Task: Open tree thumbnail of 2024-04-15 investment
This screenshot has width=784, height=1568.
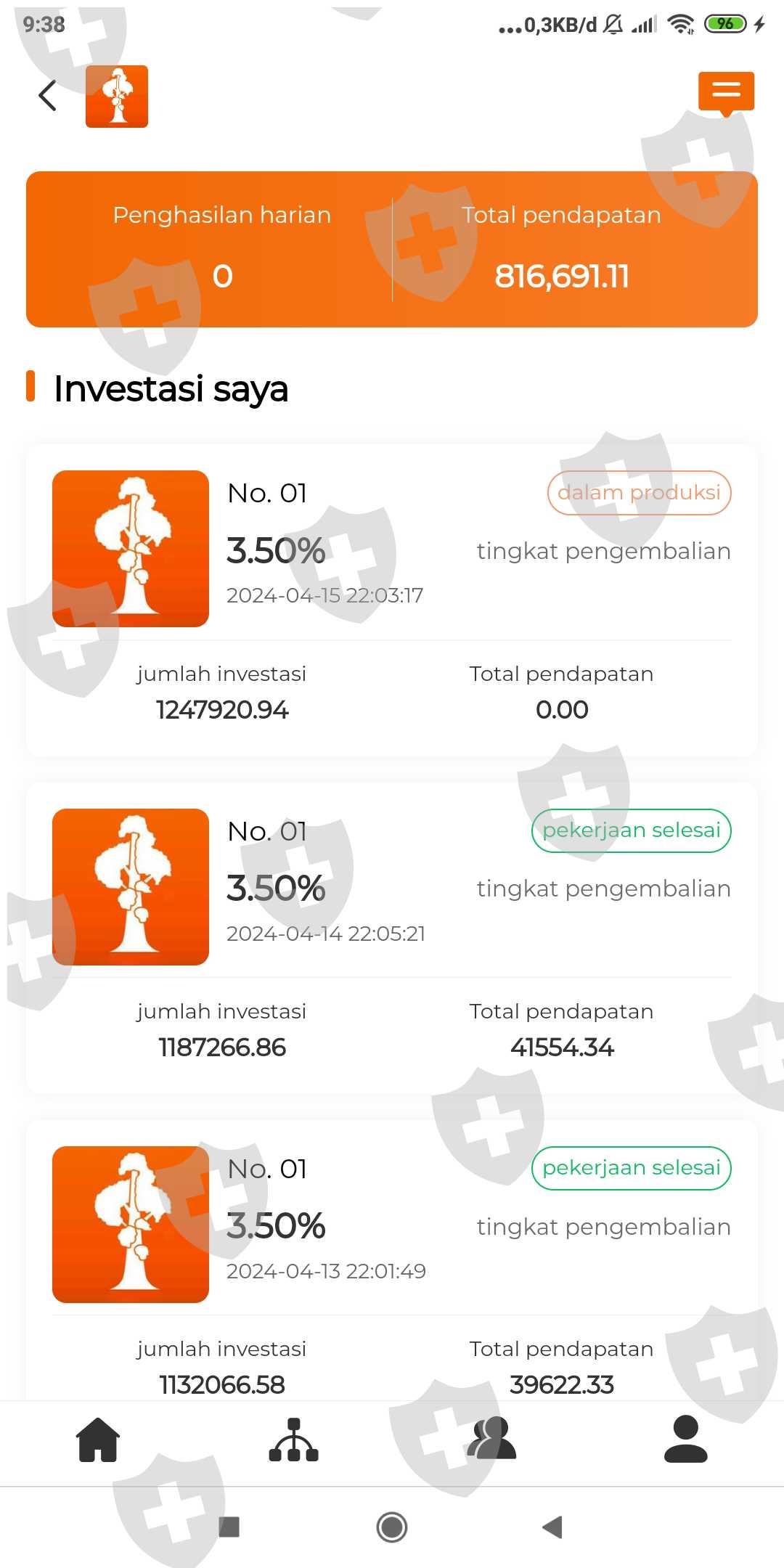Action: pos(131,549)
